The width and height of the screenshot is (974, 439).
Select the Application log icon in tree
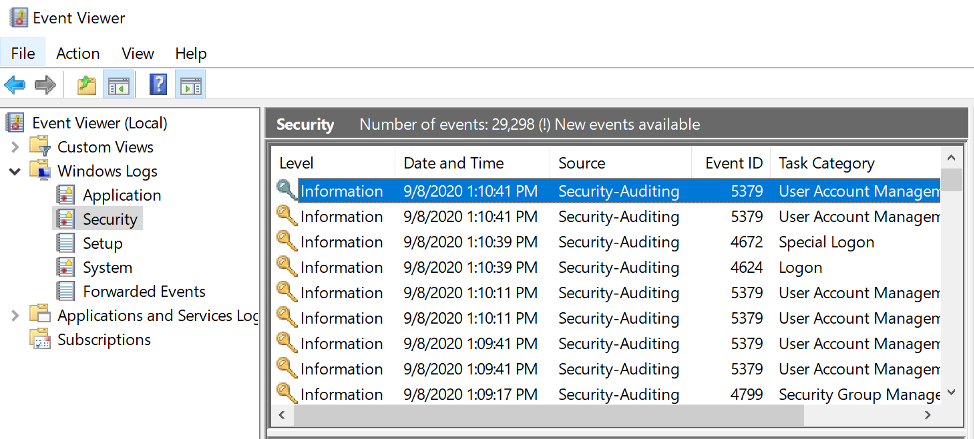[65, 195]
